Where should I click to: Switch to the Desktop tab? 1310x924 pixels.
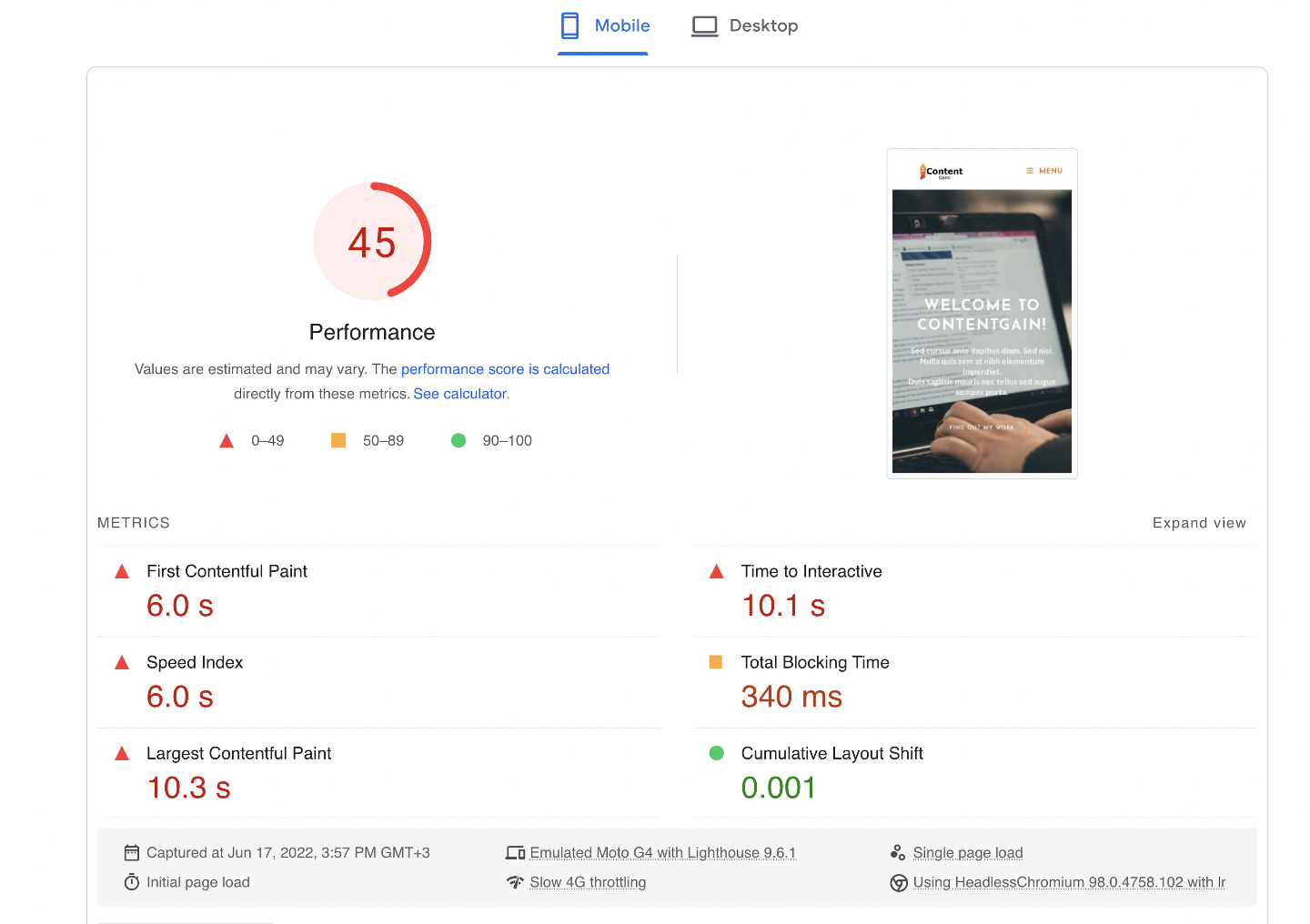(x=744, y=26)
